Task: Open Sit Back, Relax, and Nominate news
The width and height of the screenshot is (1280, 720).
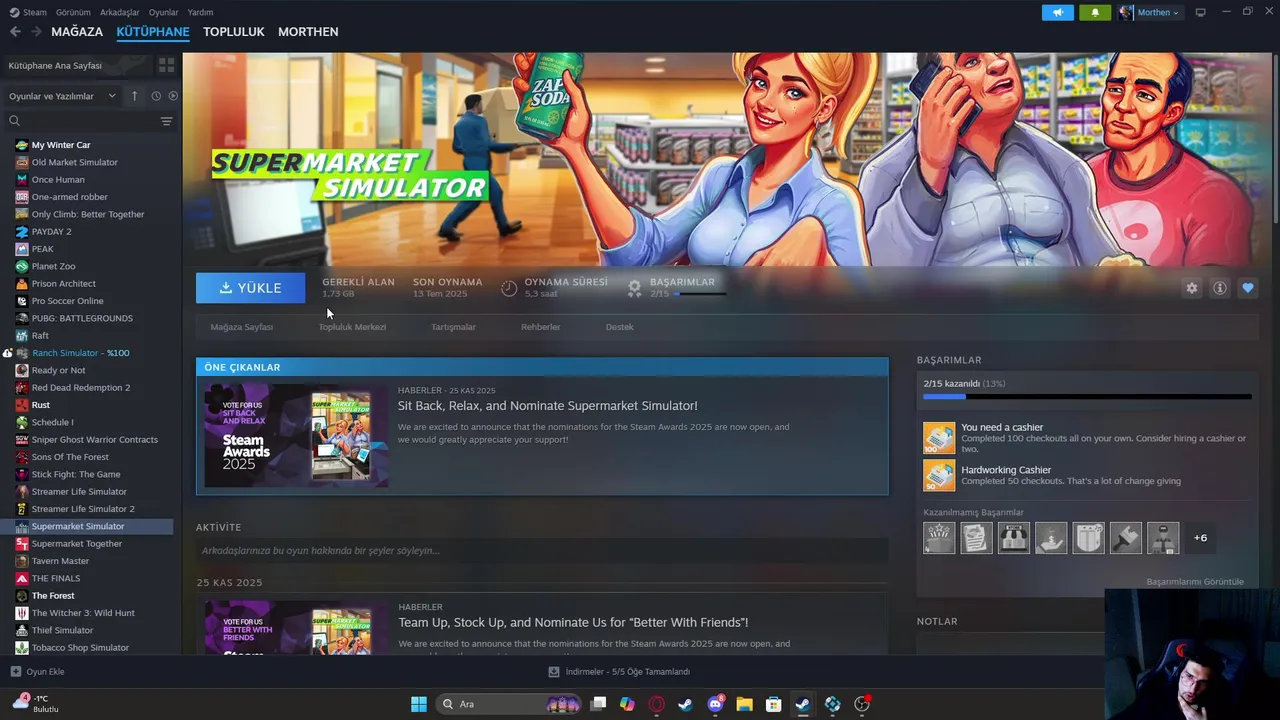Action: click(x=547, y=406)
